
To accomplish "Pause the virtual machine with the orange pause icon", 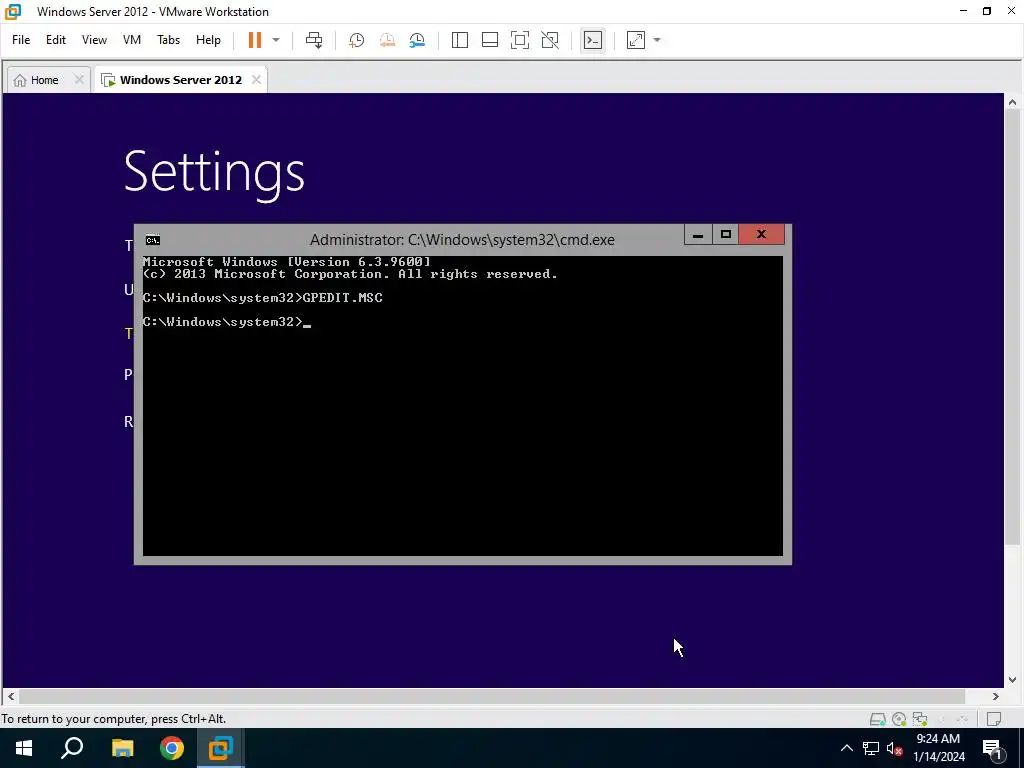I will click(255, 40).
